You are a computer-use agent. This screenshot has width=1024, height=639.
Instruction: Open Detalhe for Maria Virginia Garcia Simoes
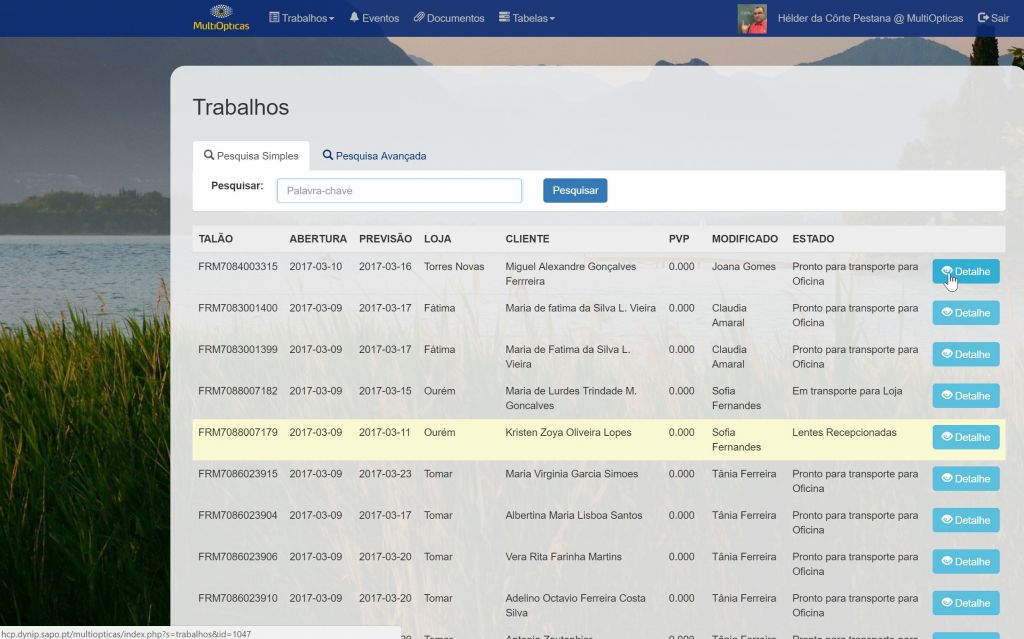pyautogui.click(x=965, y=479)
